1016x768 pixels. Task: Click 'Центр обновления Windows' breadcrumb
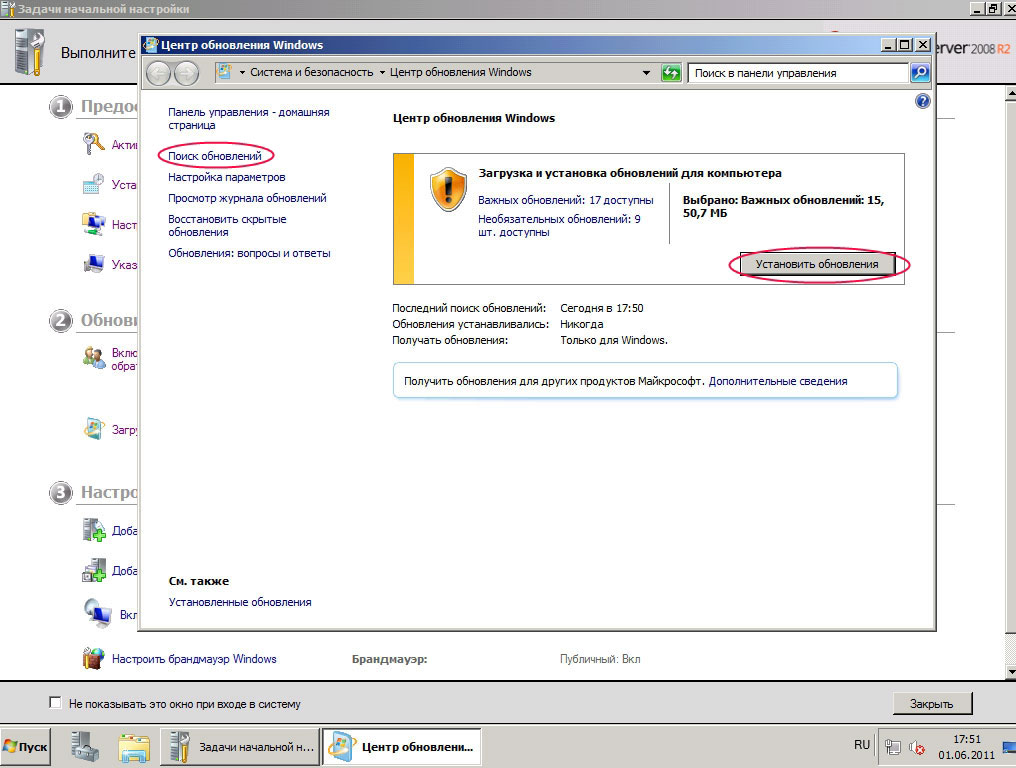click(461, 72)
